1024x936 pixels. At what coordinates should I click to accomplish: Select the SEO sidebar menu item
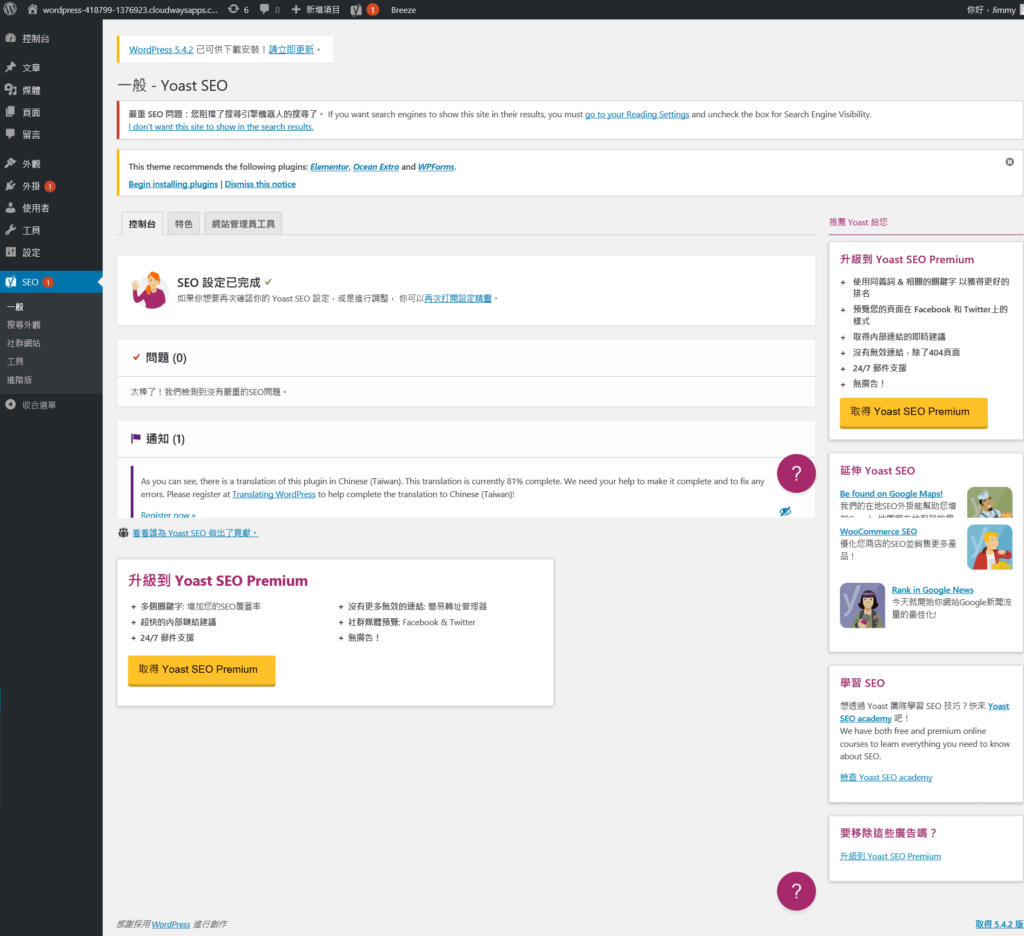pos(51,282)
